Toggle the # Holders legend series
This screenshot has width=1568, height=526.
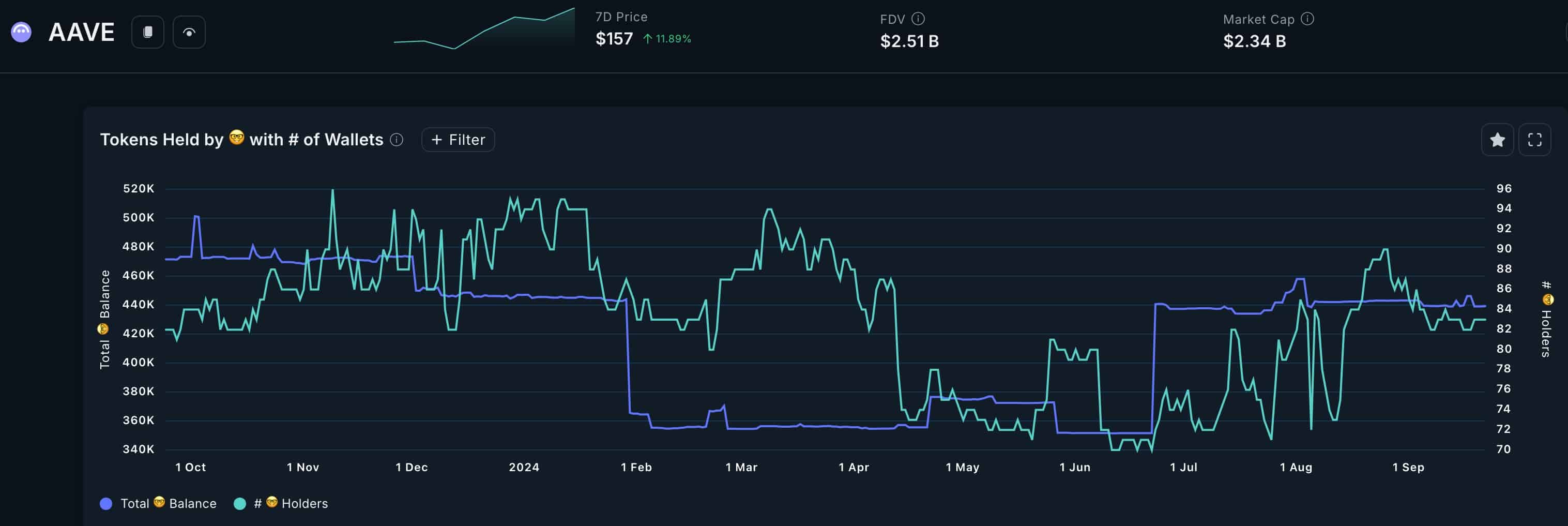[281, 503]
